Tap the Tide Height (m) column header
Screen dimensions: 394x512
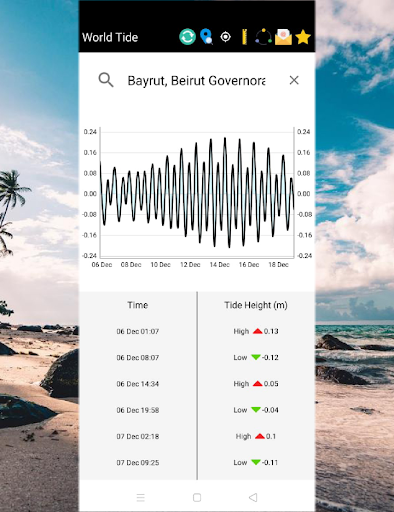(256, 305)
